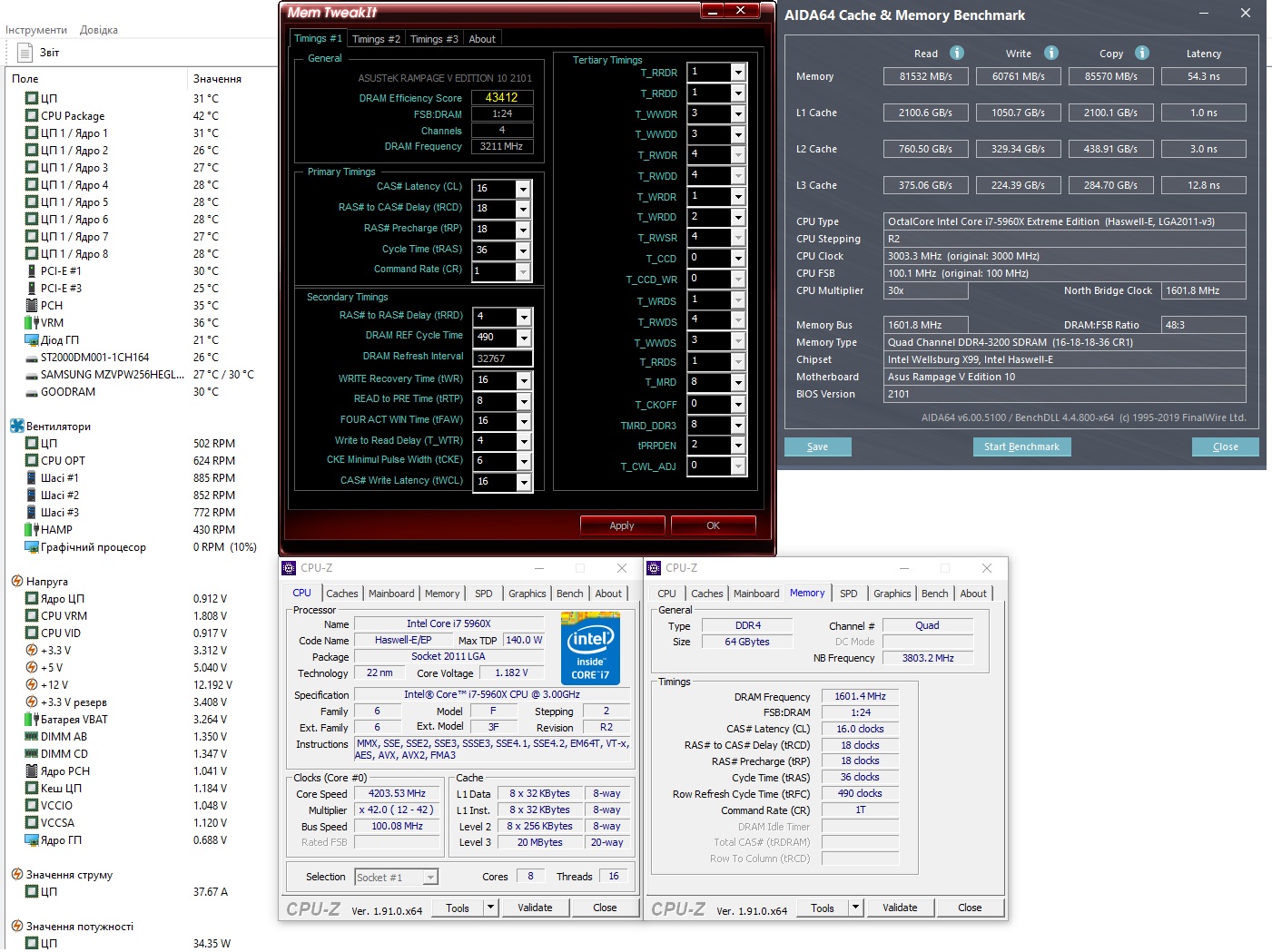
Task: Click the Значення потужності section icon
Action: [x=16, y=926]
